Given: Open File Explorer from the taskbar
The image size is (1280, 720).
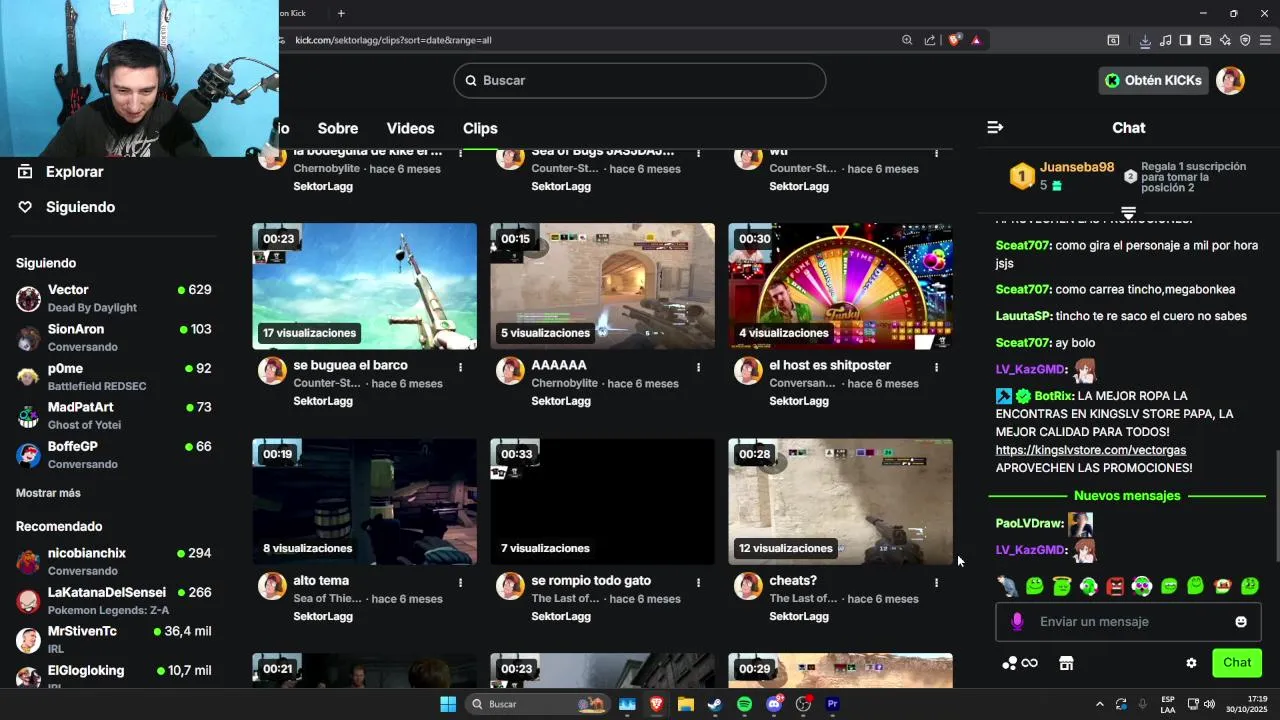Looking at the screenshot, I should (685, 704).
